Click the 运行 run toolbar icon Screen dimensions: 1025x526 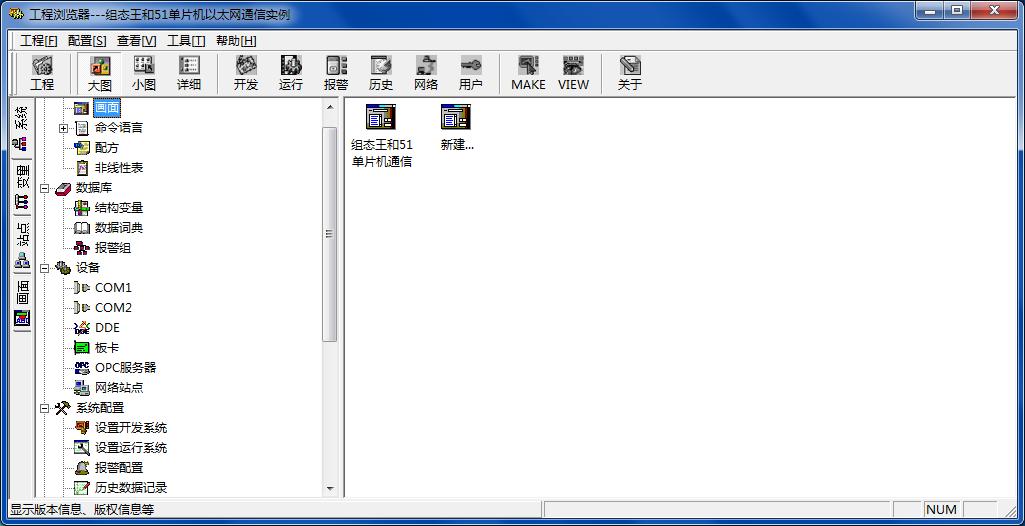point(291,73)
